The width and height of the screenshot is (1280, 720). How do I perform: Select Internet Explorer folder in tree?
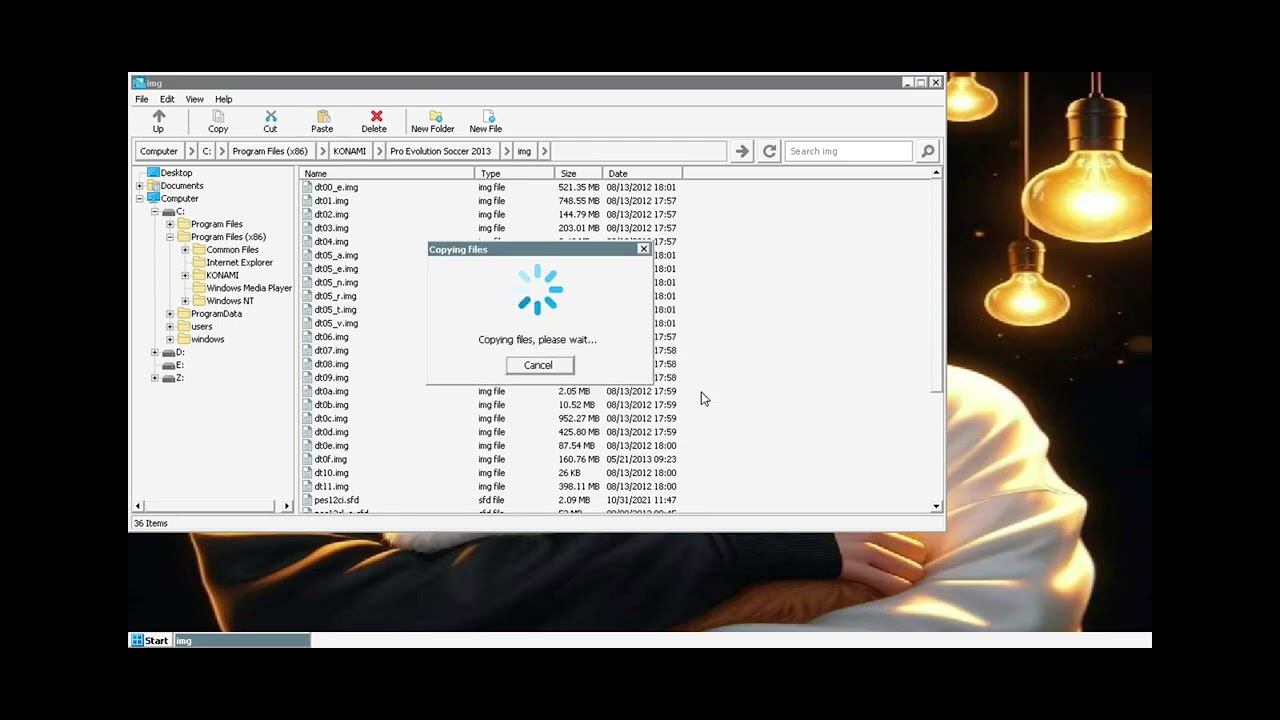coord(239,263)
